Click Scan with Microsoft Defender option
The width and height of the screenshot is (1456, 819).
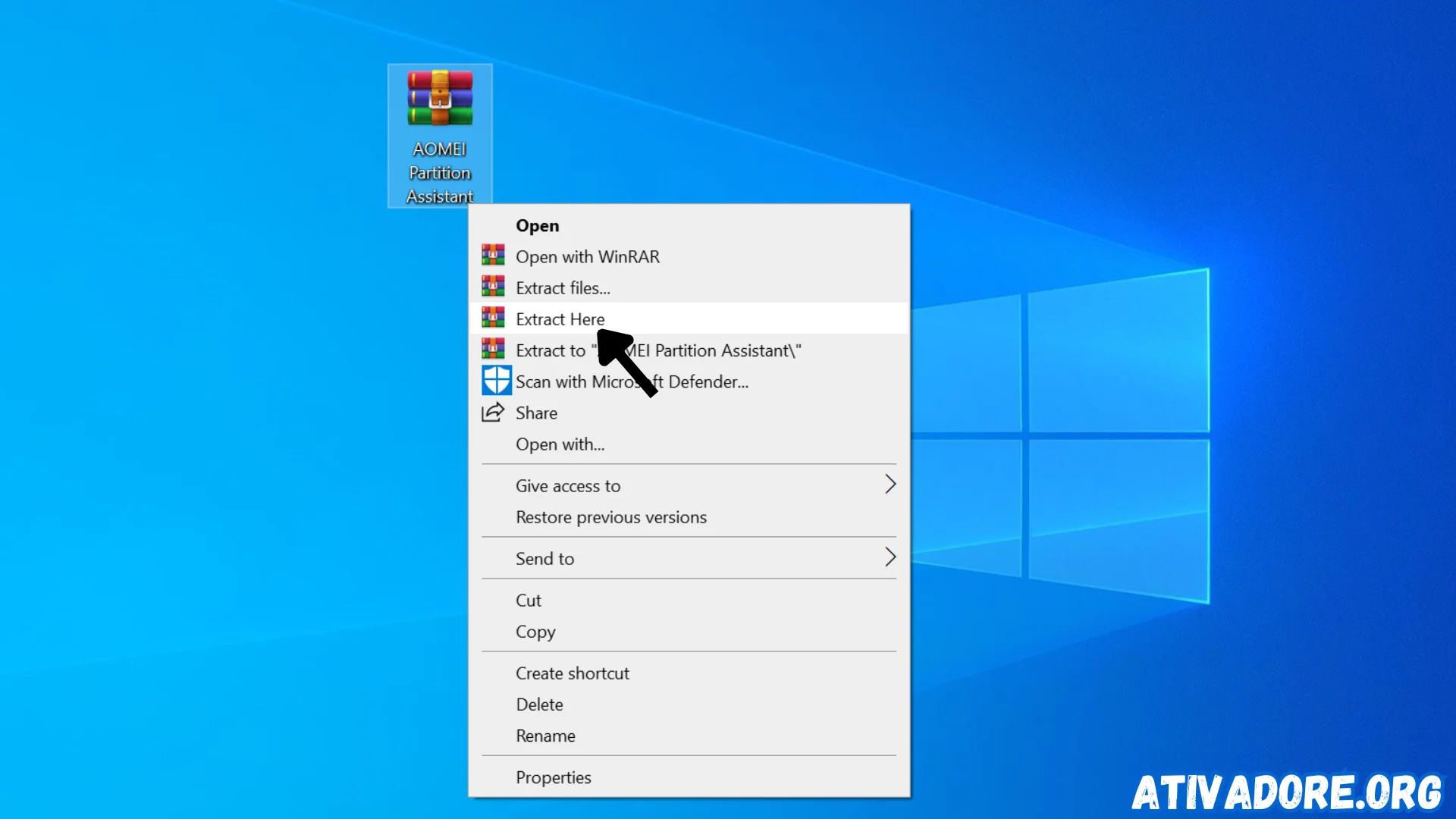[x=632, y=381]
